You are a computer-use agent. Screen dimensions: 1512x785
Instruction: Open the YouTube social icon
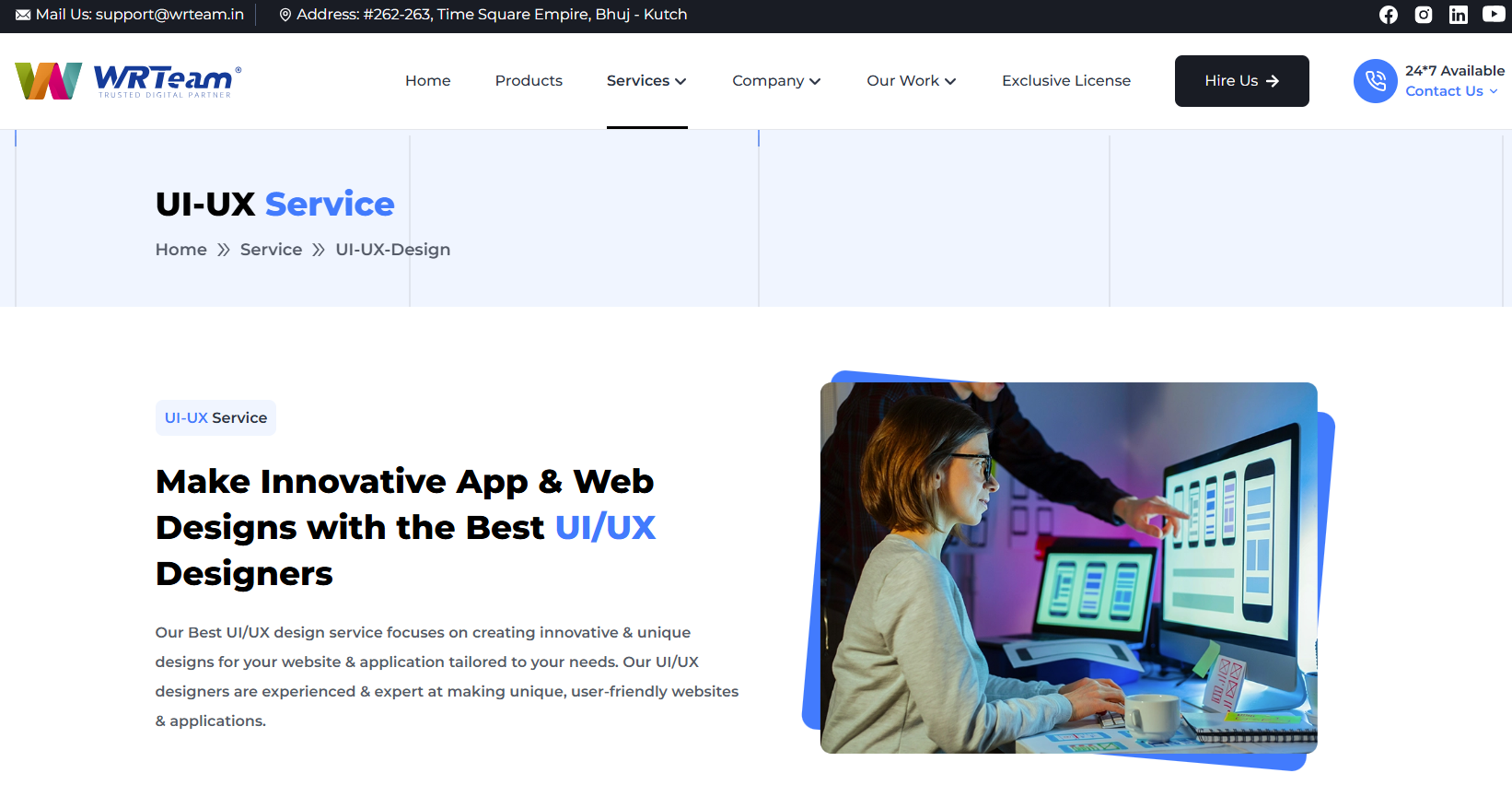tap(1494, 15)
